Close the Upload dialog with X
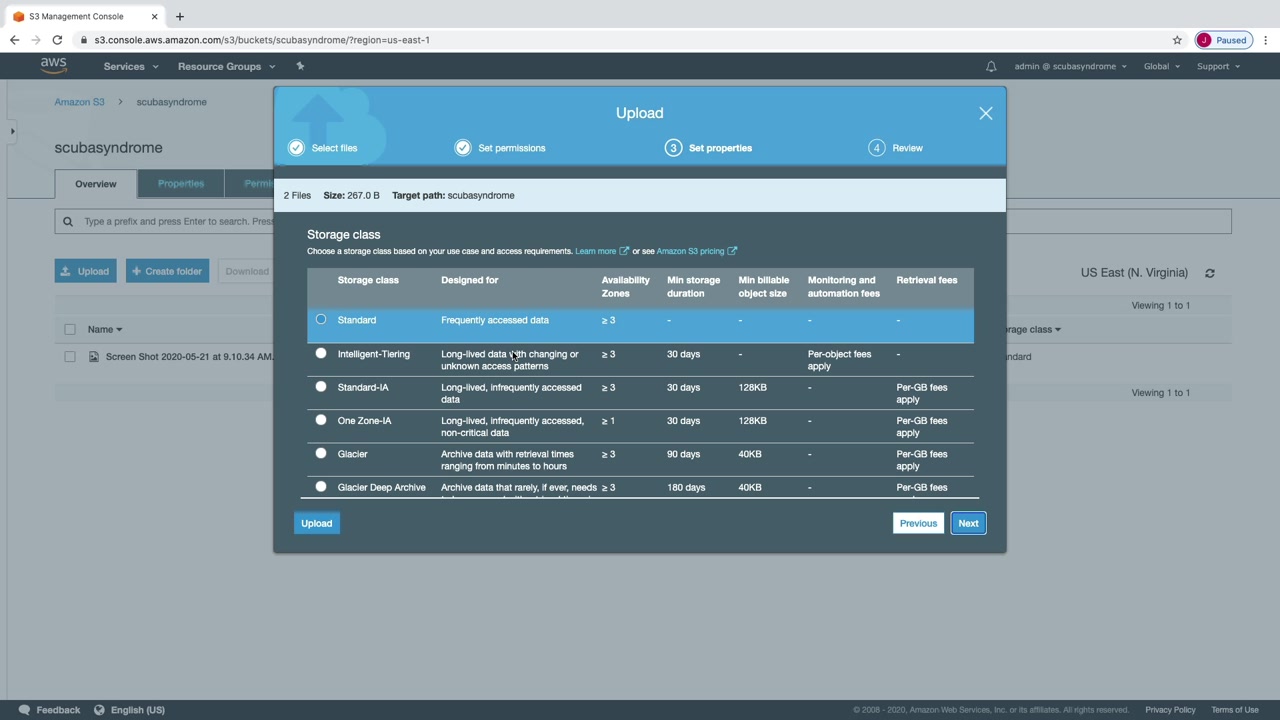Screen dimensions: 1280x720 [985, 113]
